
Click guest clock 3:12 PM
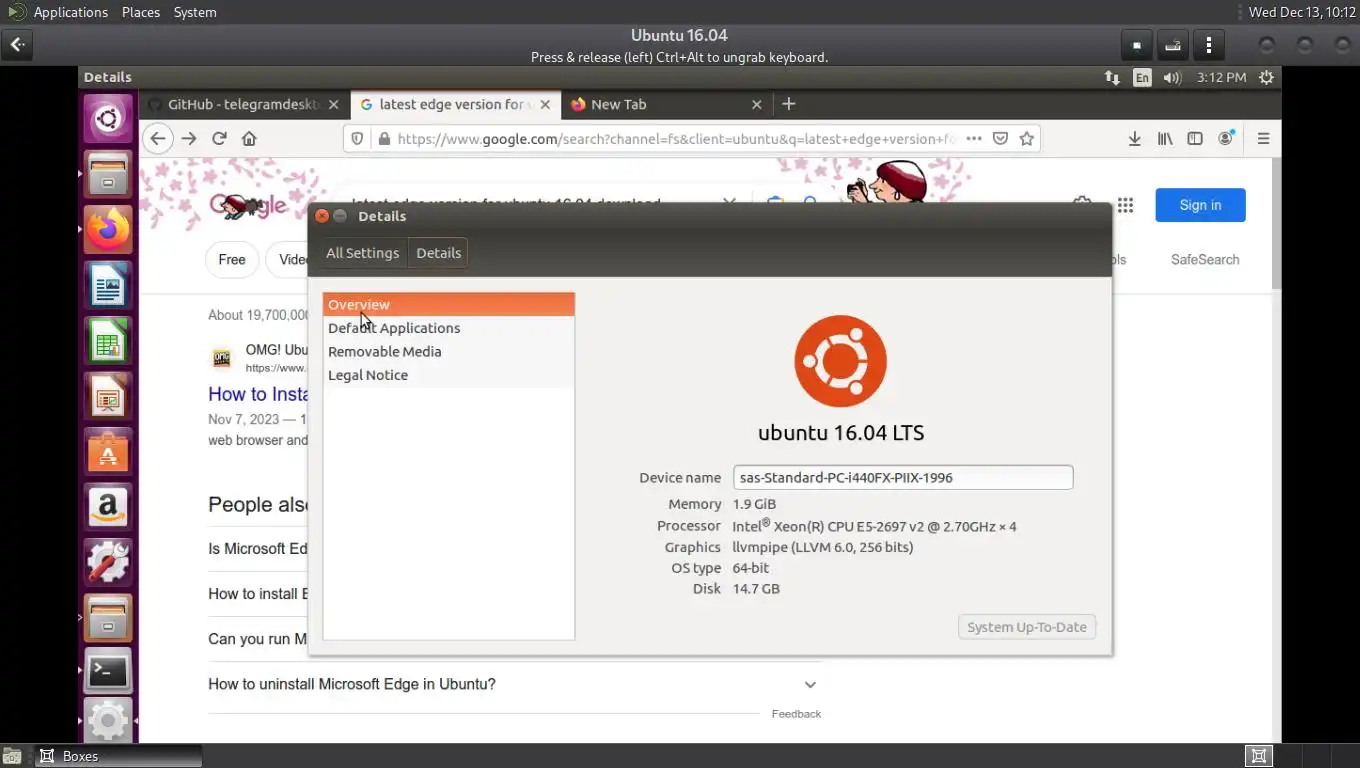pyautogui.click(x=1221, y=77)
